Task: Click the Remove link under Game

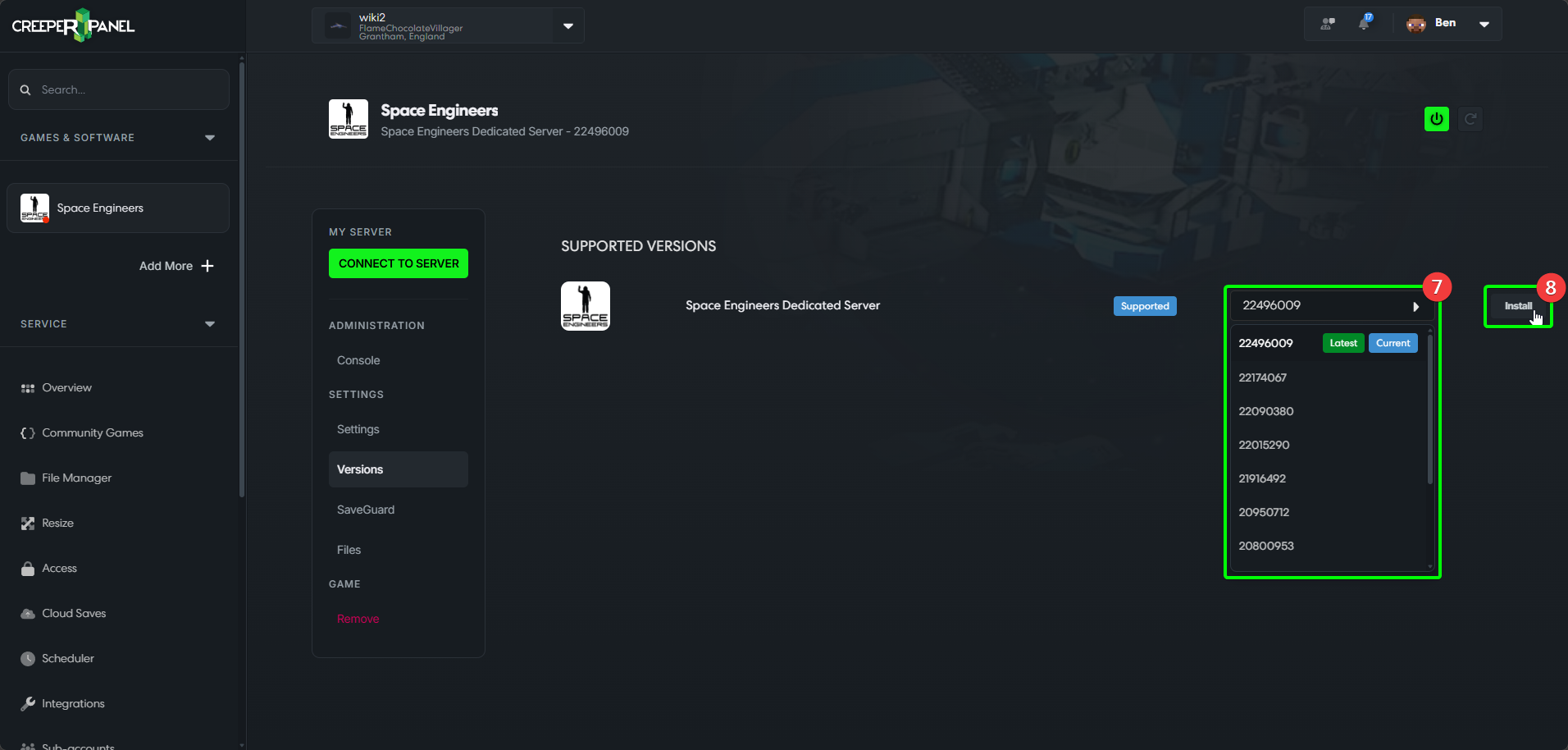Action: (357, 619)
